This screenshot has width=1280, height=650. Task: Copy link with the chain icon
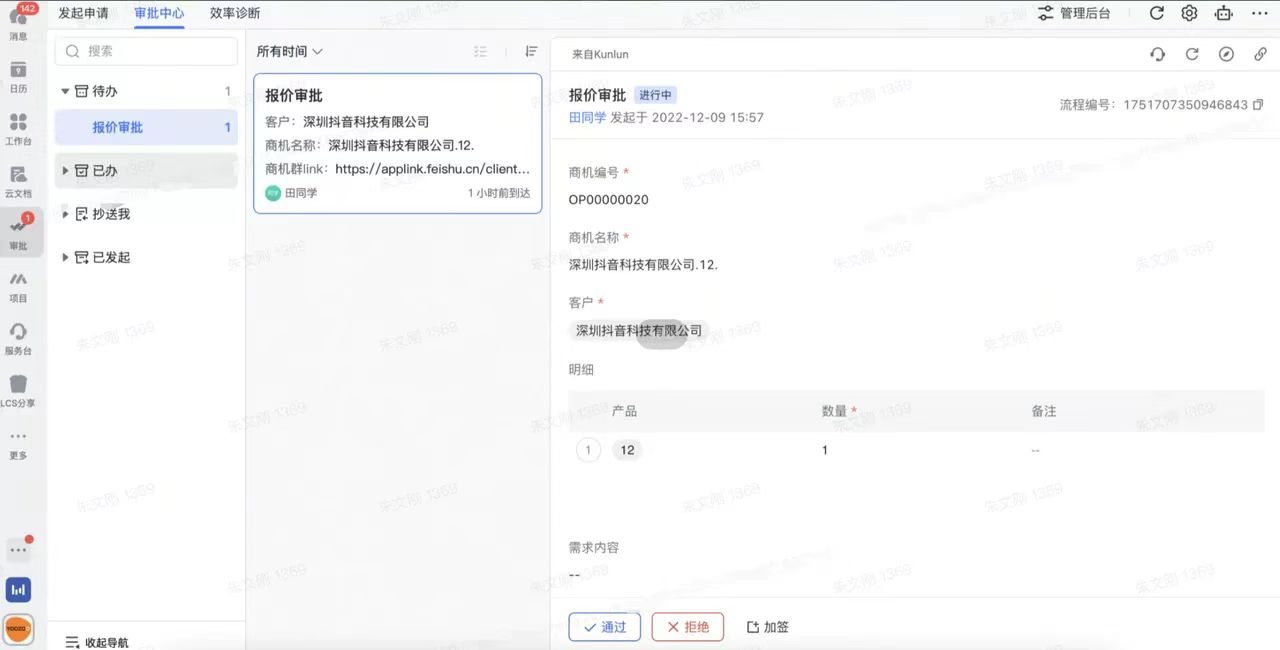[x=1260, y=54]
